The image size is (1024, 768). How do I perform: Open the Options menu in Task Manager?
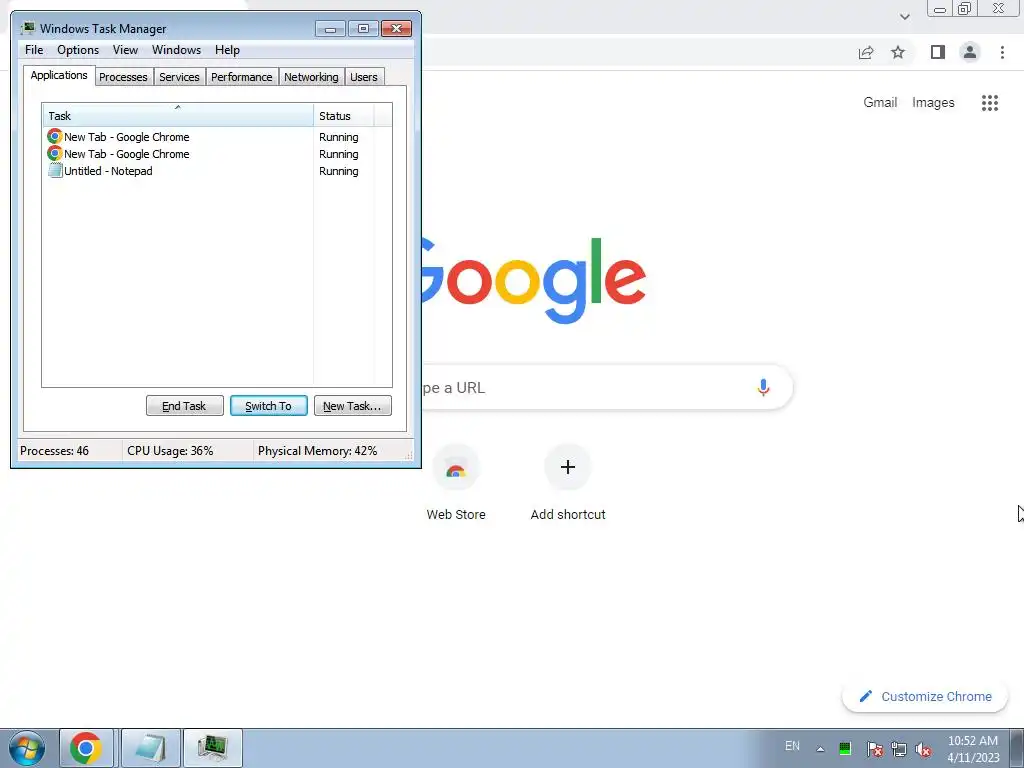[x=78, y=50]
